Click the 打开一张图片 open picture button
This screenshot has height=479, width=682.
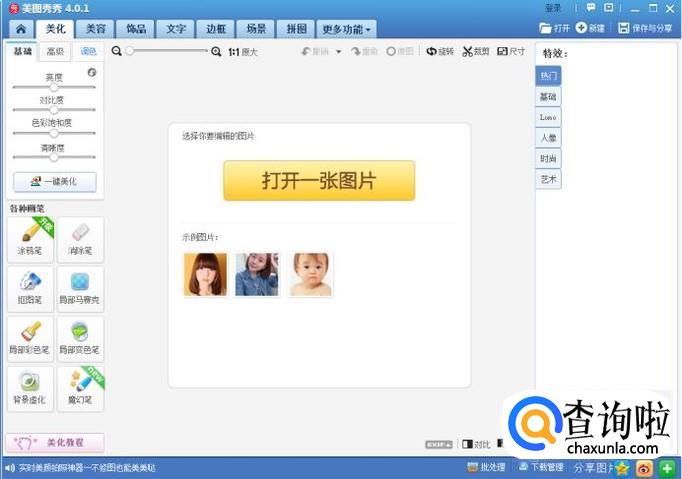[x=319, y=181]
